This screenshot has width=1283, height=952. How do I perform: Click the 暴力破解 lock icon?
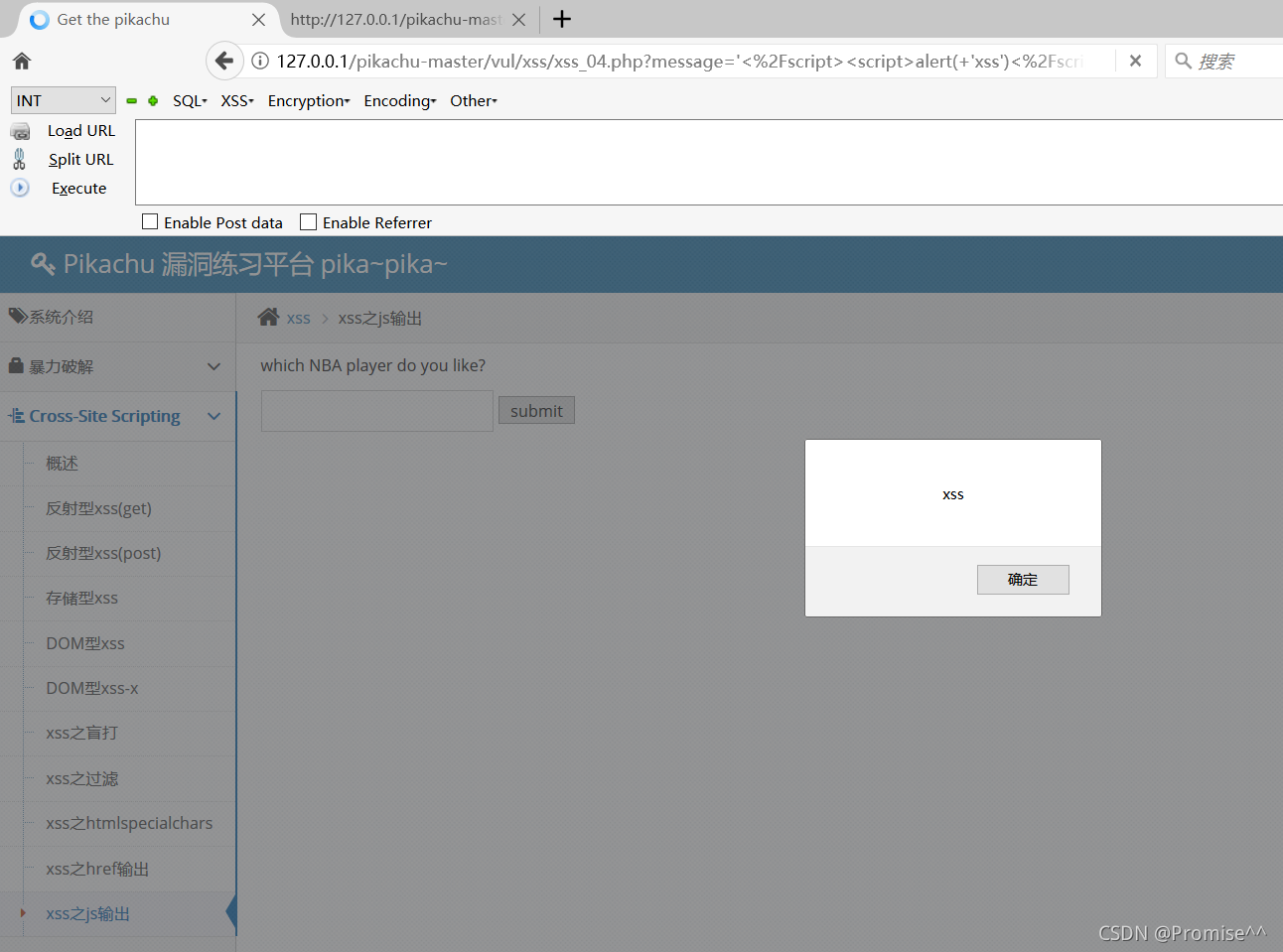16,366
